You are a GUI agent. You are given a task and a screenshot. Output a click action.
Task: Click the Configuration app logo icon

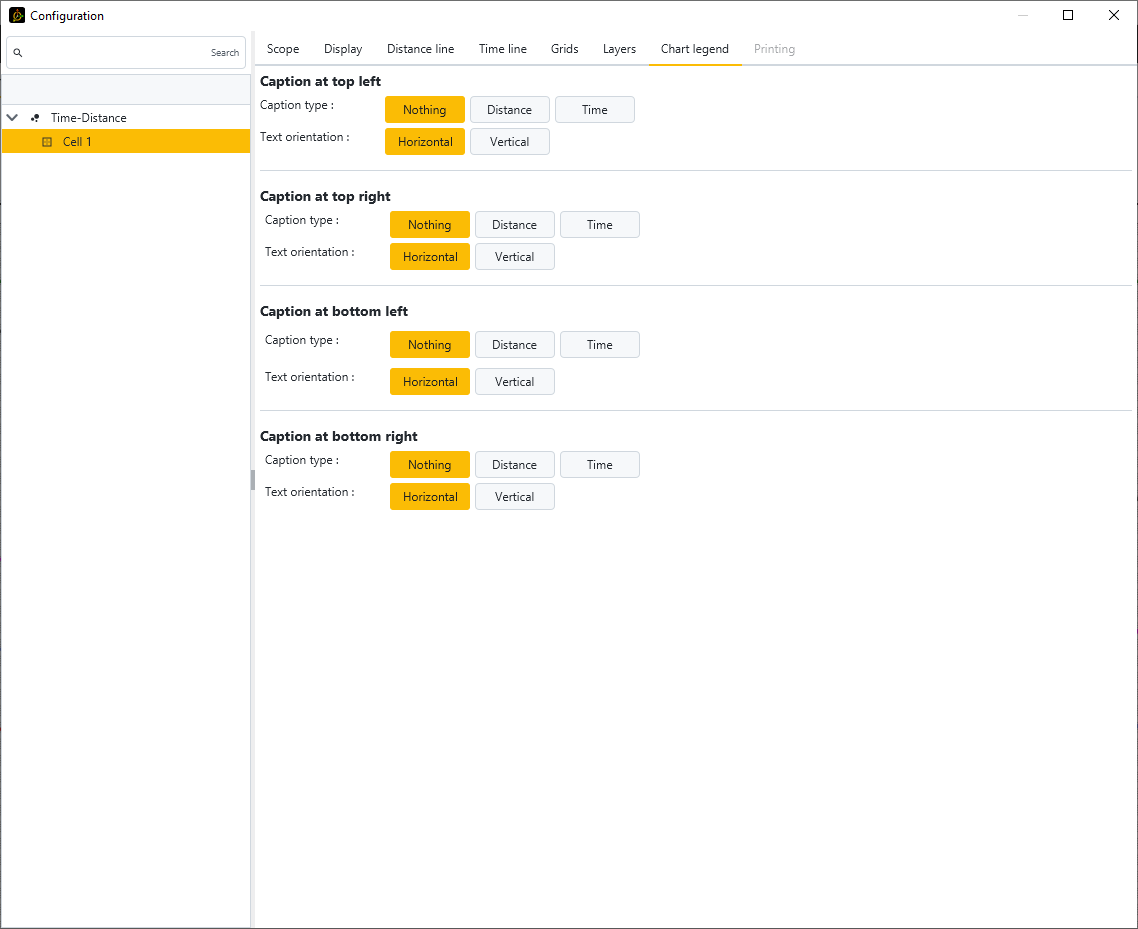17,15
